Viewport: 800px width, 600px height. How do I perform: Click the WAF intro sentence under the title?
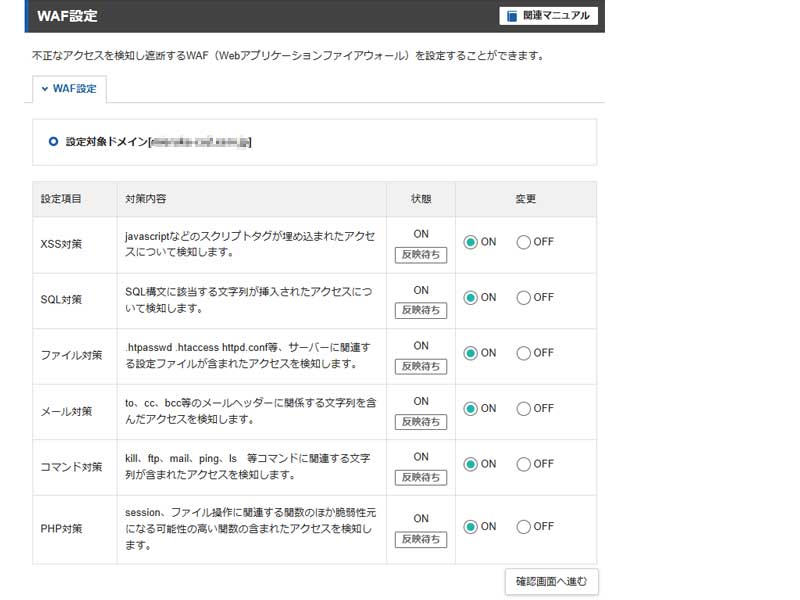pos(288,56)
